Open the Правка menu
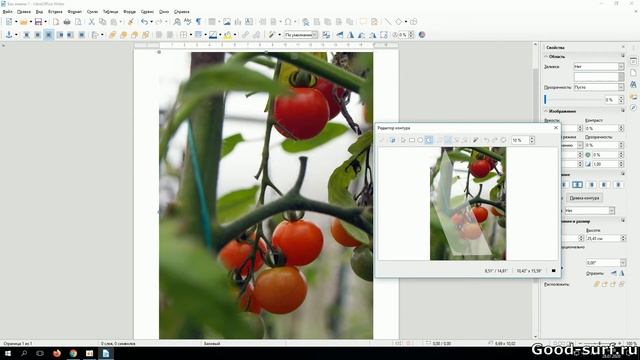The width and height of the screenshot is (640, 360). pyautogui.click(x=24, y=12)
